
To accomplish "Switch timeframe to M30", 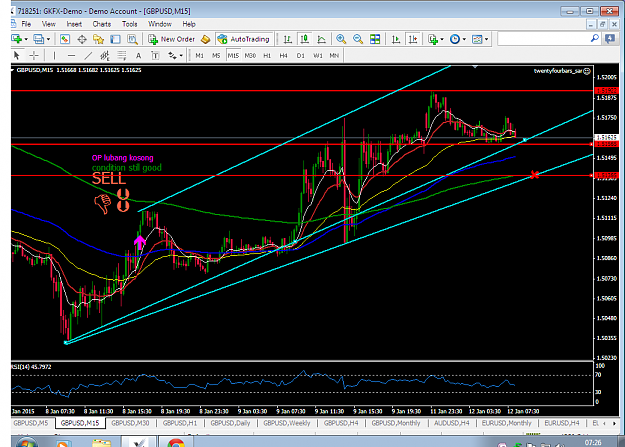I will pos(250,55).
